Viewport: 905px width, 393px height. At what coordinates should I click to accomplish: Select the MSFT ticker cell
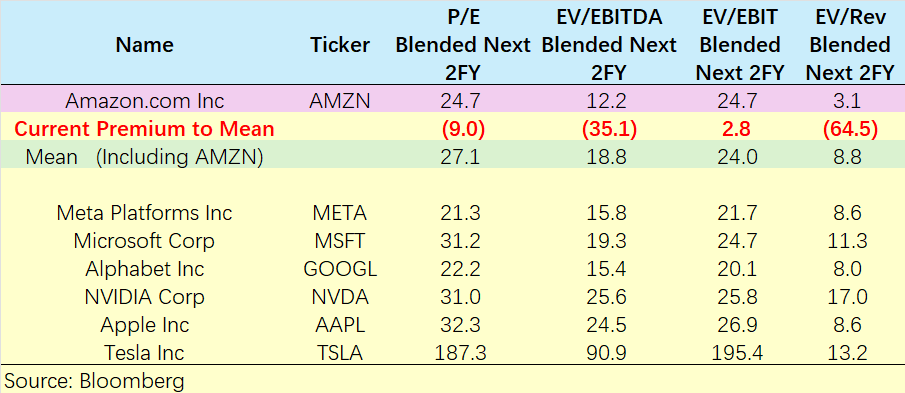[x=339, y=241]
